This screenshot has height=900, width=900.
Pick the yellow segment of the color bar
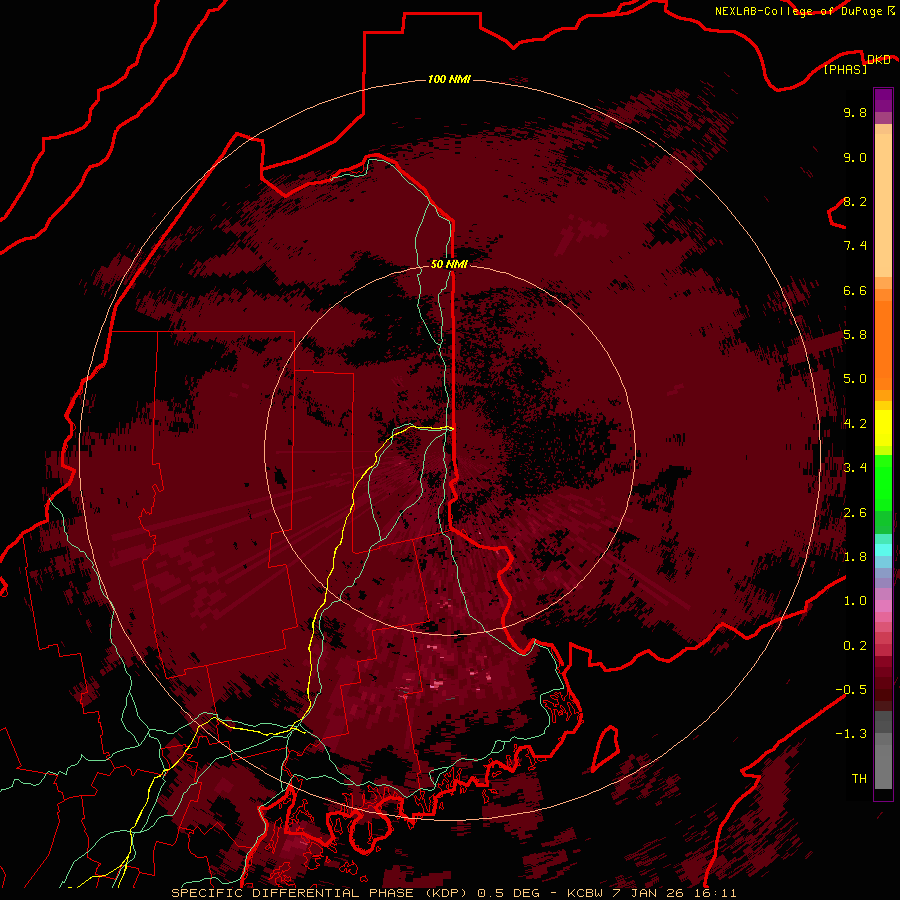pyautogui.click(x=883, y=428)
